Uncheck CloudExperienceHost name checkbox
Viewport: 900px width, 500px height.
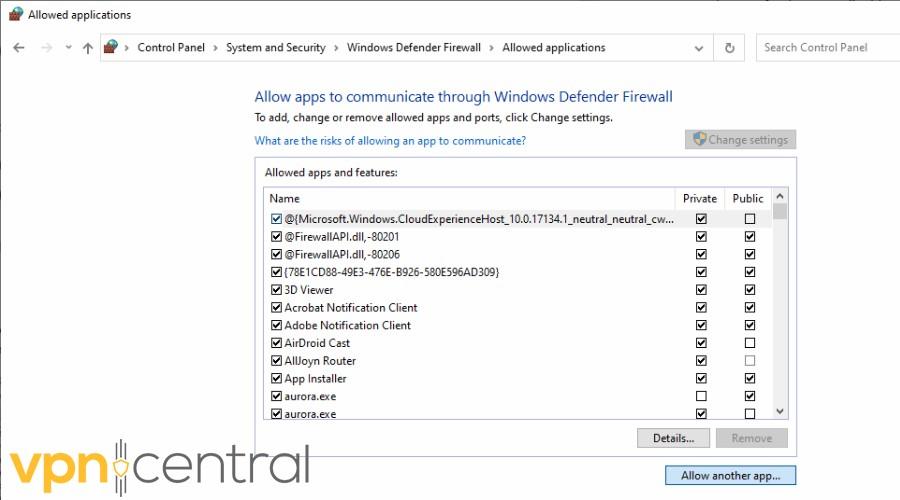tap(276, 219)
